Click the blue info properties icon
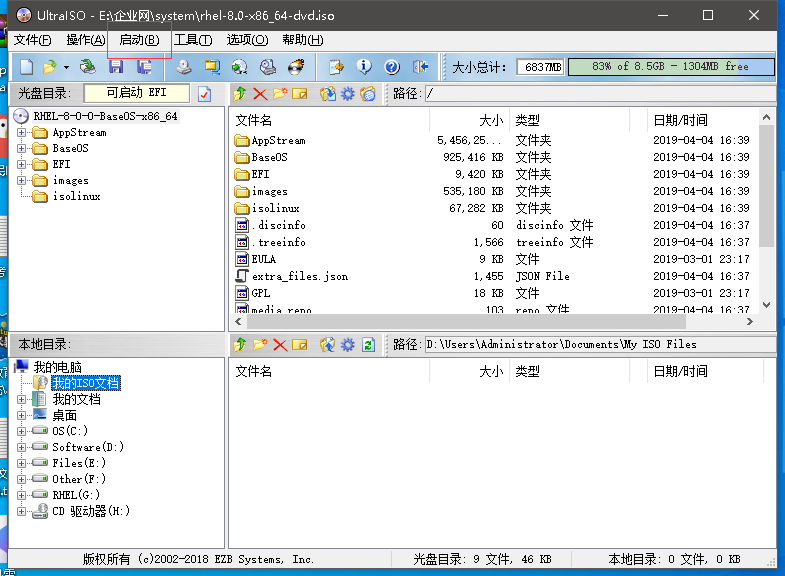 click(364, 67)
